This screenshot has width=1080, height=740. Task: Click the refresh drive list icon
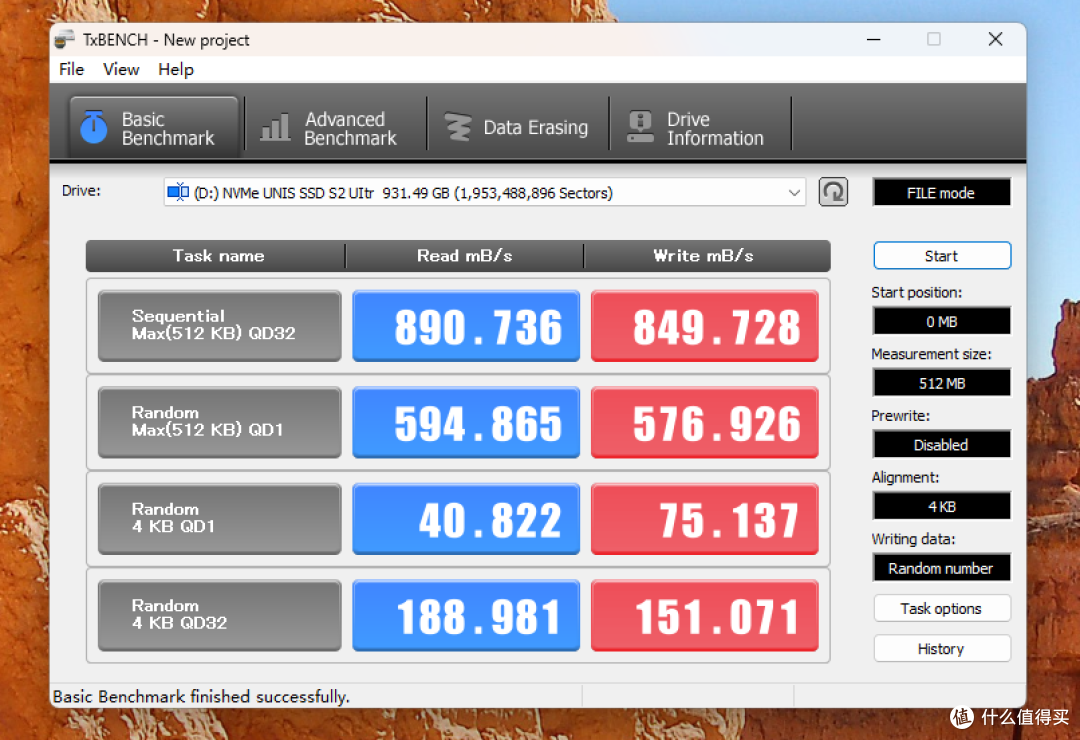pyautogui.click(x=833, y=192)
